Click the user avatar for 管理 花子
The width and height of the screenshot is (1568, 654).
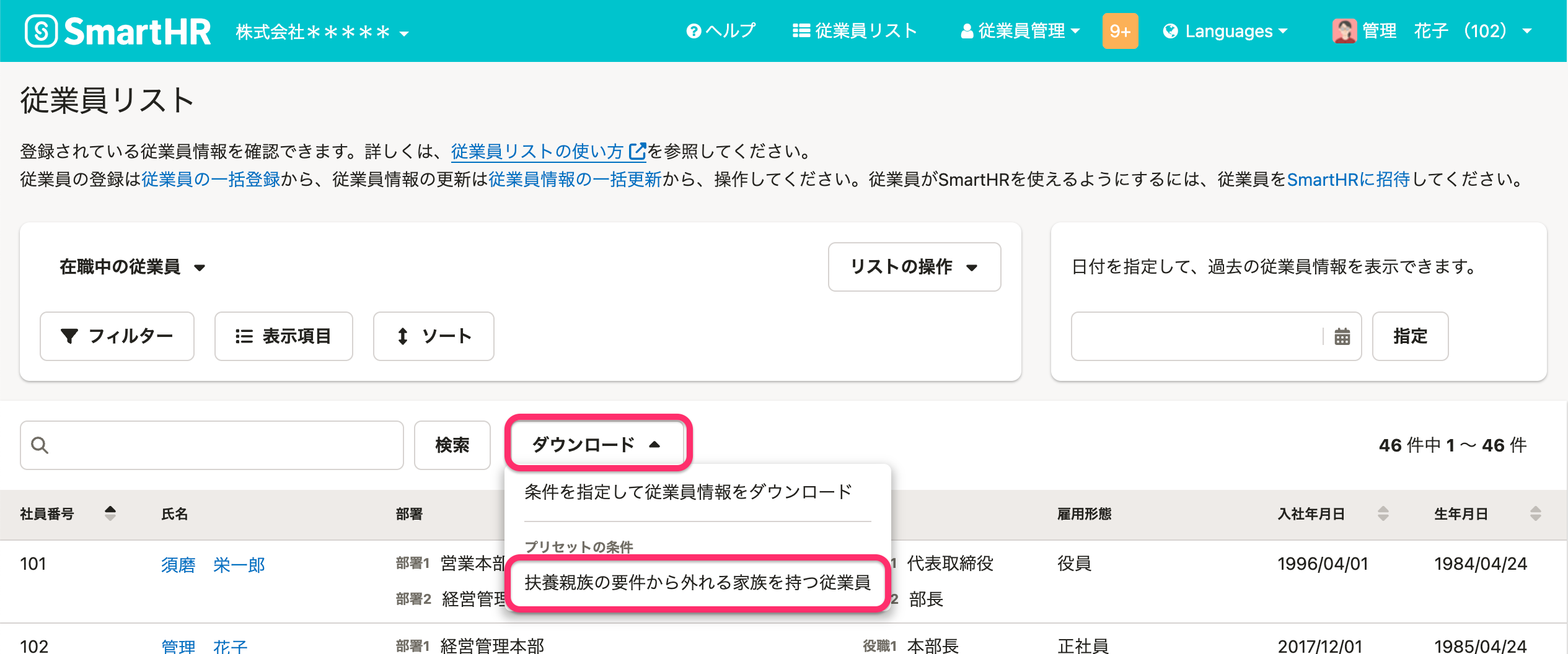click(x=1344, y=31)
